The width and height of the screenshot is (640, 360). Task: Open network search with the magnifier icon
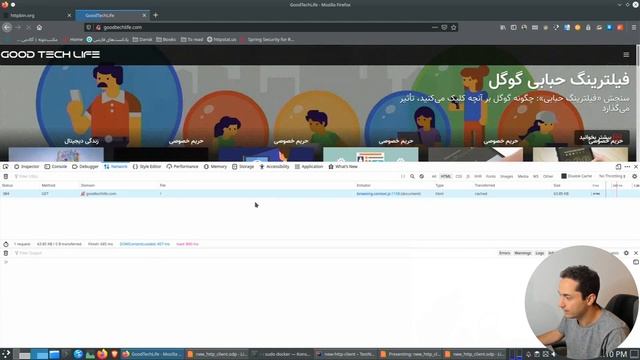pyautogui.click(x=412, y=176)
